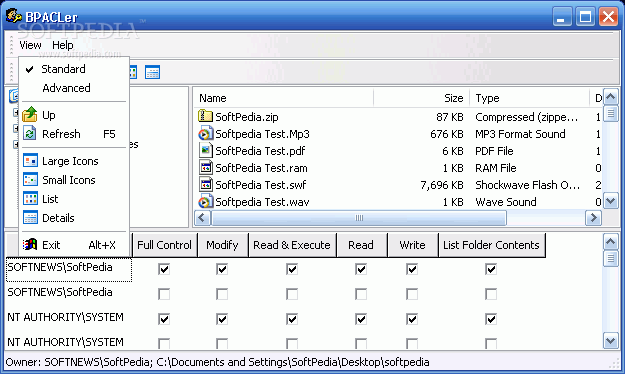625x374 pixels.
Task: Click the Softpedia Test.Mp3 file icon
Action: pos(205,134)
